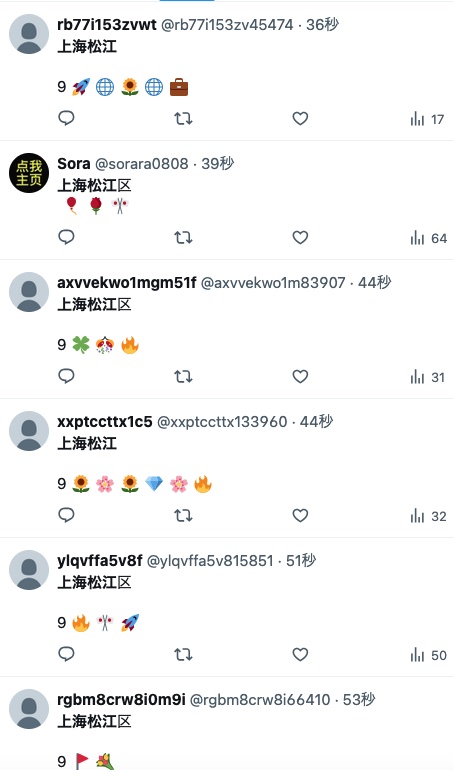Open axvvekwo1mgm51f username link

127,283
